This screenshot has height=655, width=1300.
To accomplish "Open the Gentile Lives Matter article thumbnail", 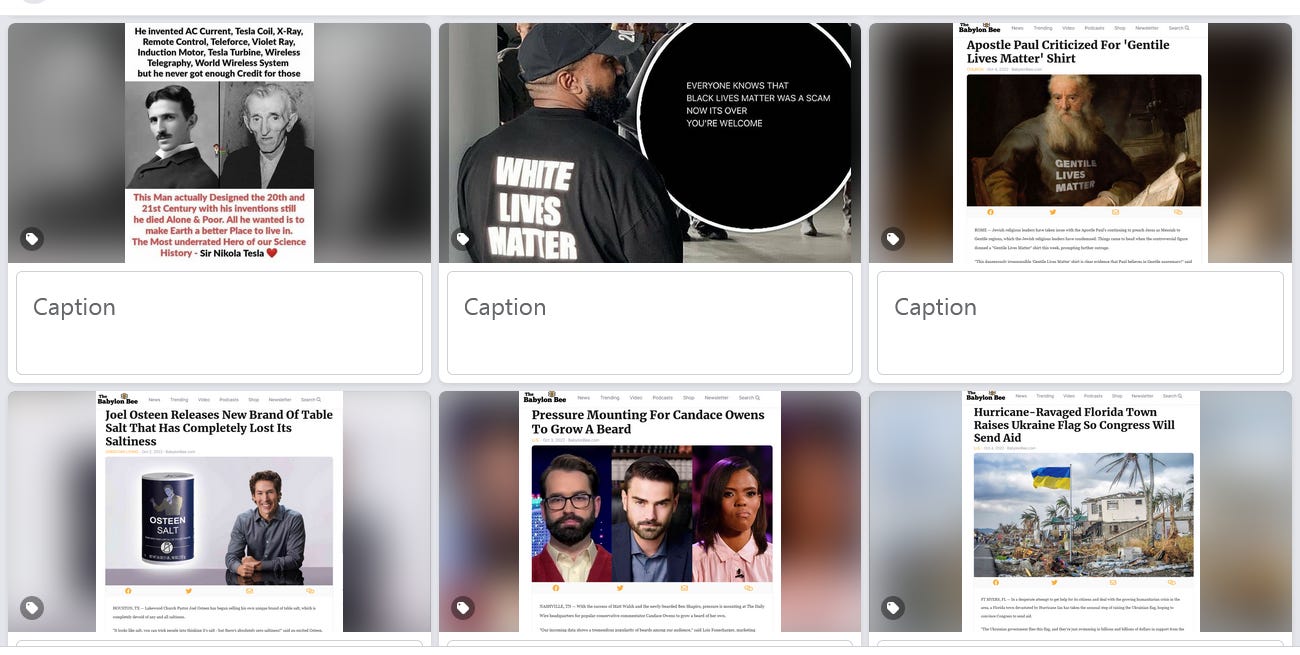I will 1080,143.
